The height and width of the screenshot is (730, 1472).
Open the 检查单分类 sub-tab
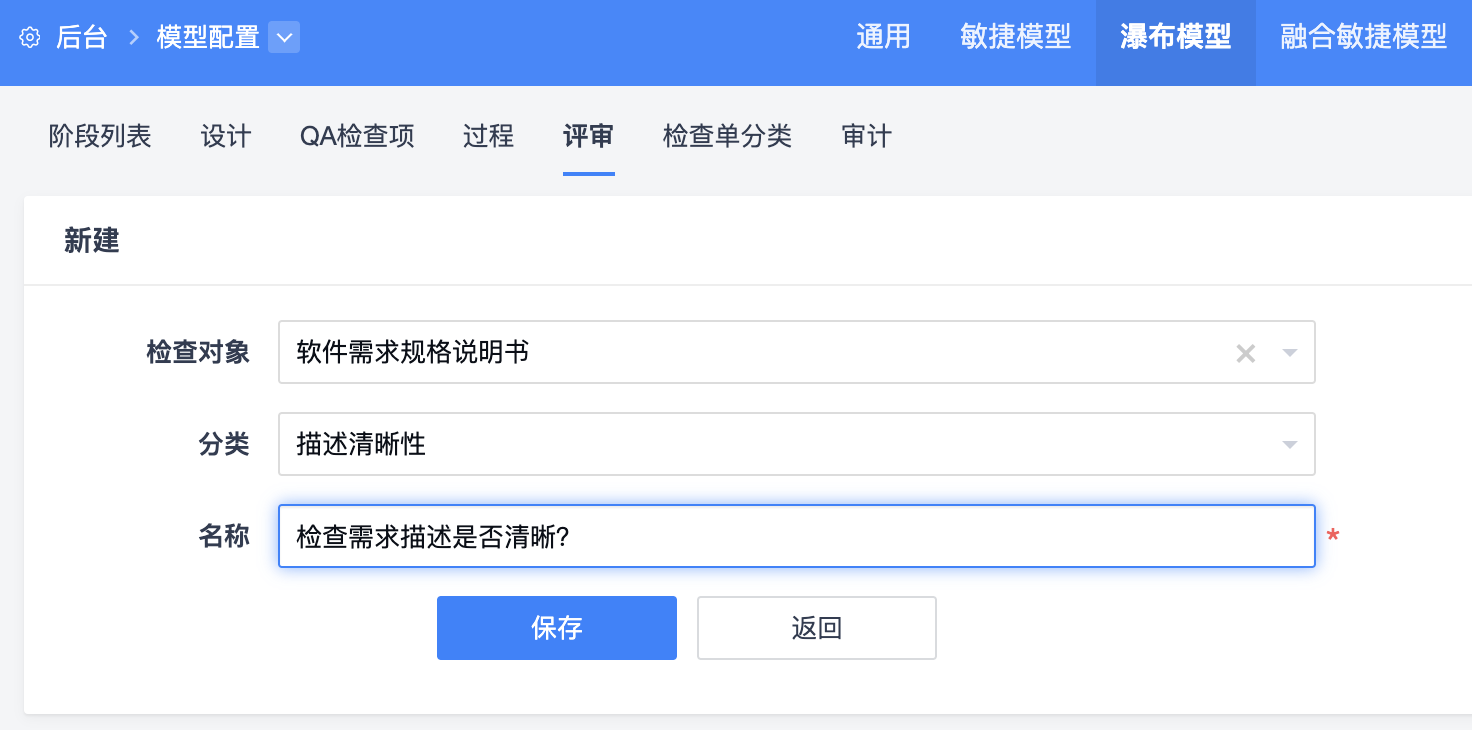[x=727, y=136]
